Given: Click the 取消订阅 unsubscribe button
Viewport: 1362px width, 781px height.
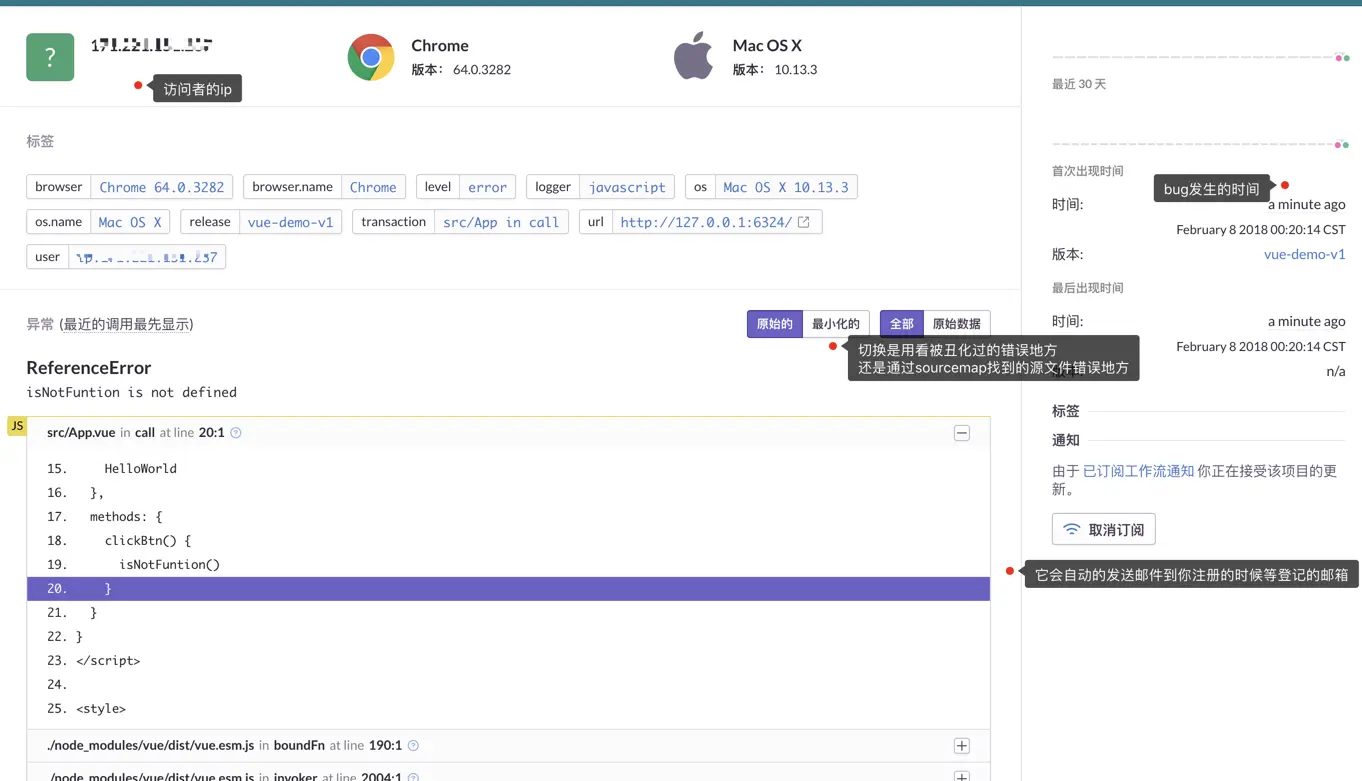Looking at the screenshot, I should (1104, 529).
